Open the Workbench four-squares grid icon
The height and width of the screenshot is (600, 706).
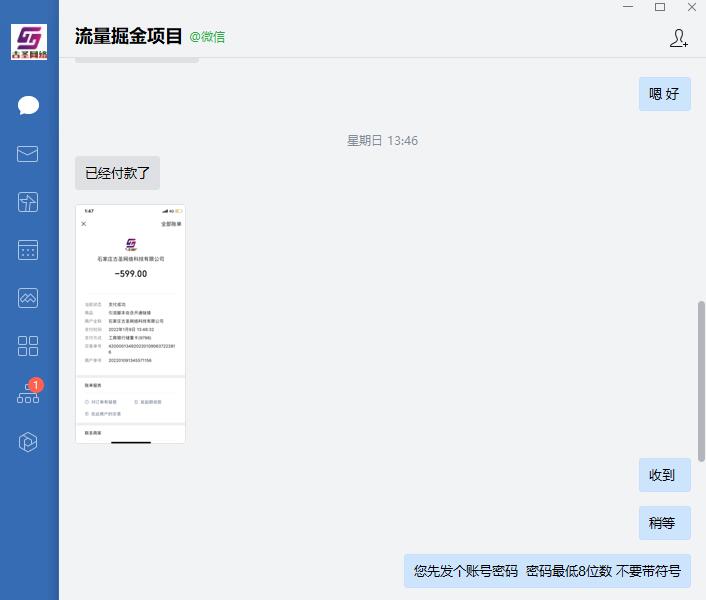[28, 346]
